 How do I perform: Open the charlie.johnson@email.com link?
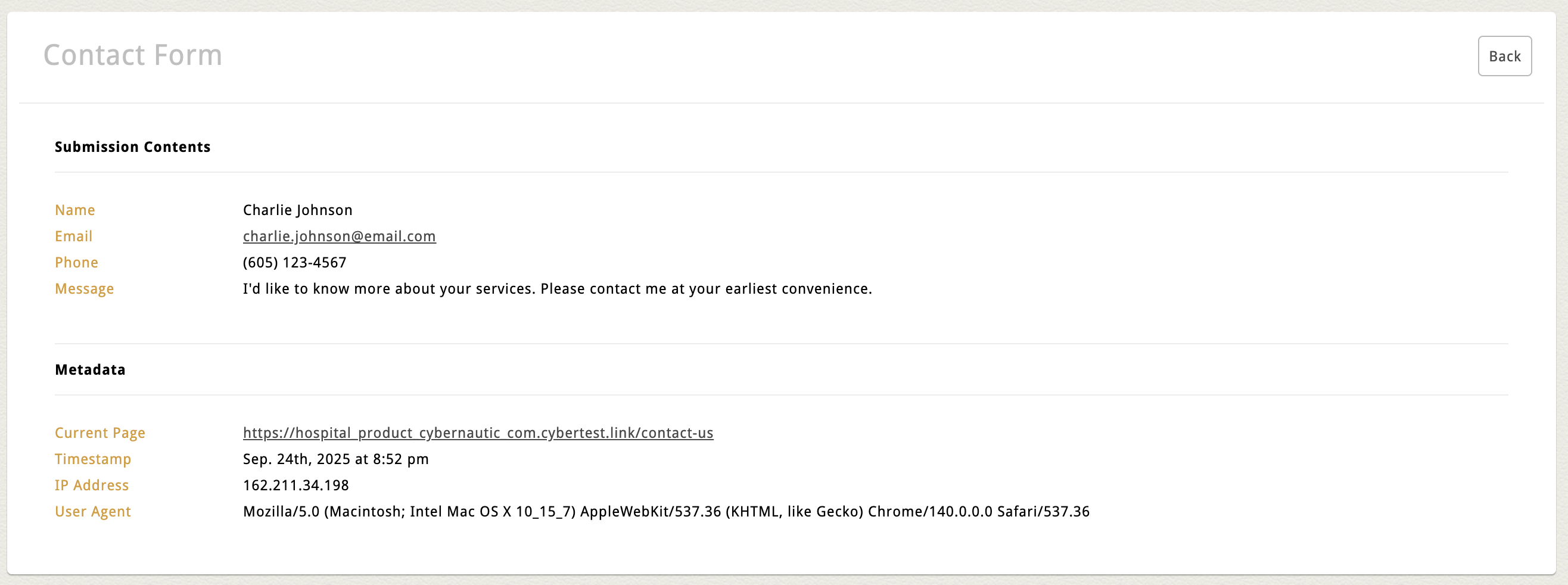pos(339,236)
